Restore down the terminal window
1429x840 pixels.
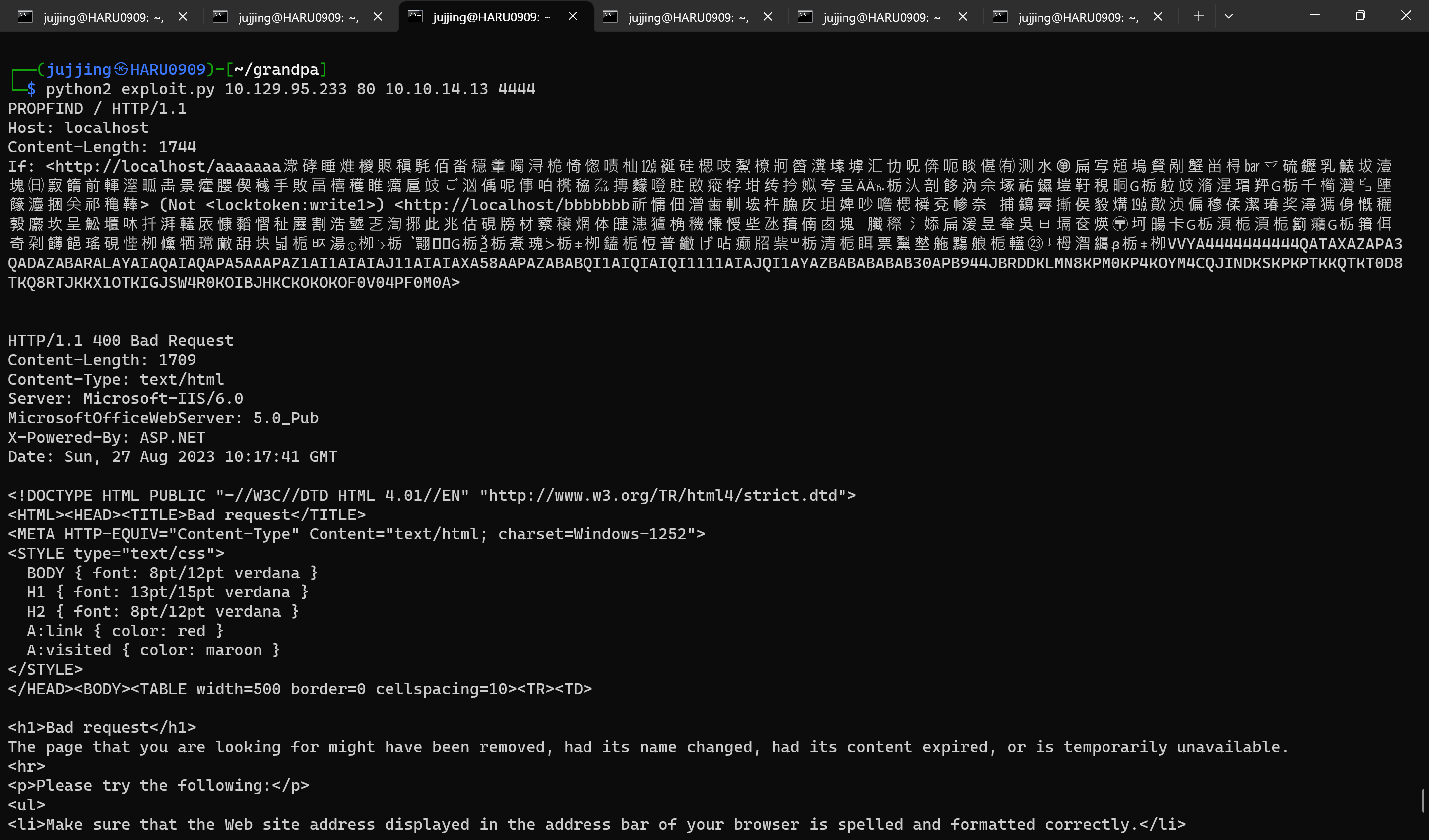pos(1360,16)
